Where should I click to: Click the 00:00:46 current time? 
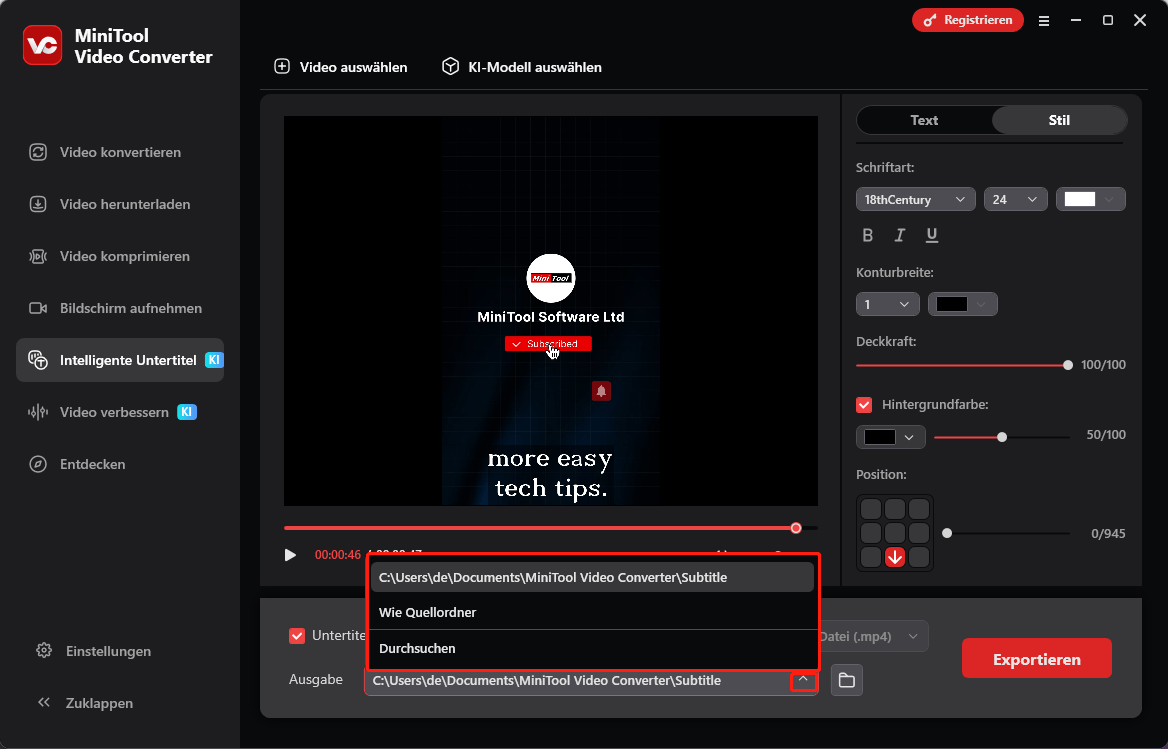coord(337,555)
